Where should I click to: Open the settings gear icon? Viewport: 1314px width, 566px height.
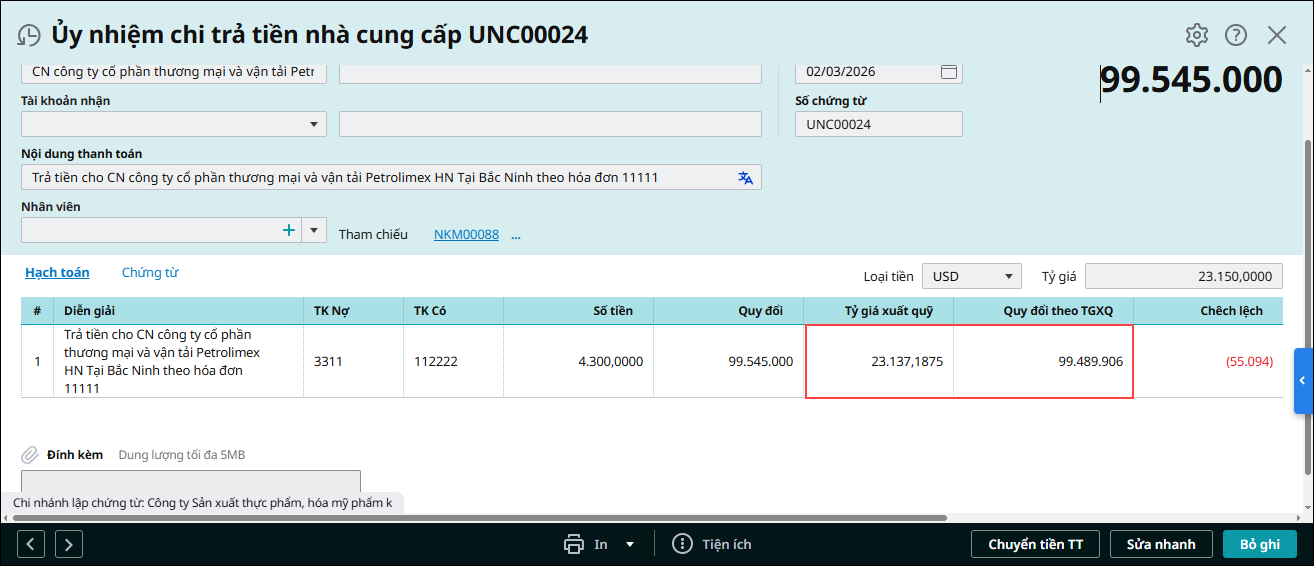click(1197, 35)
